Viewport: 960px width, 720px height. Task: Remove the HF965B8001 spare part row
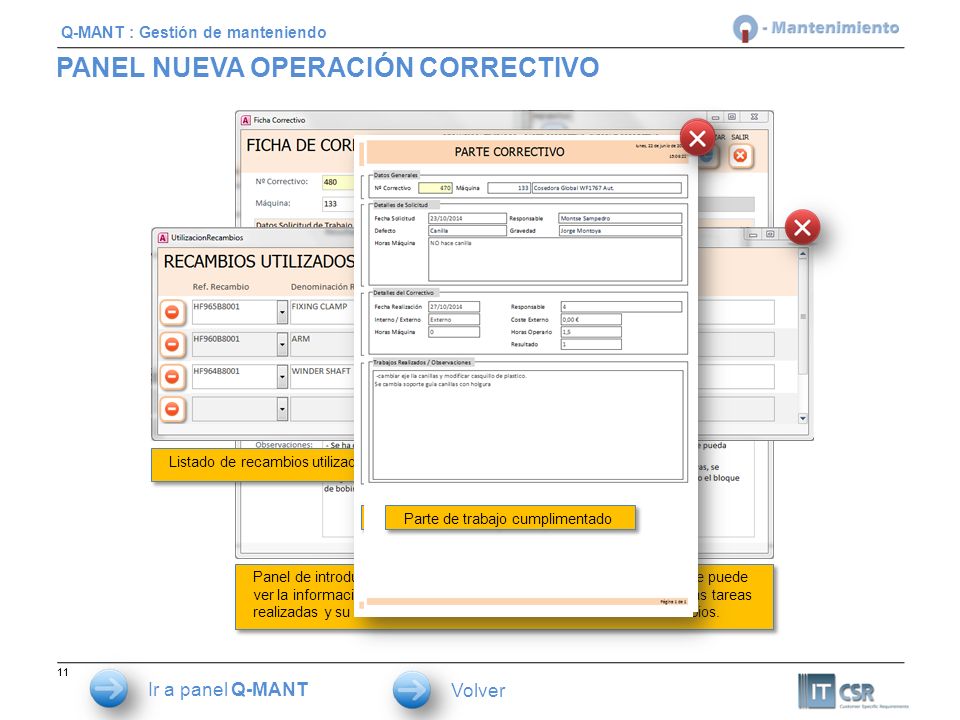[x=172, y=312]
